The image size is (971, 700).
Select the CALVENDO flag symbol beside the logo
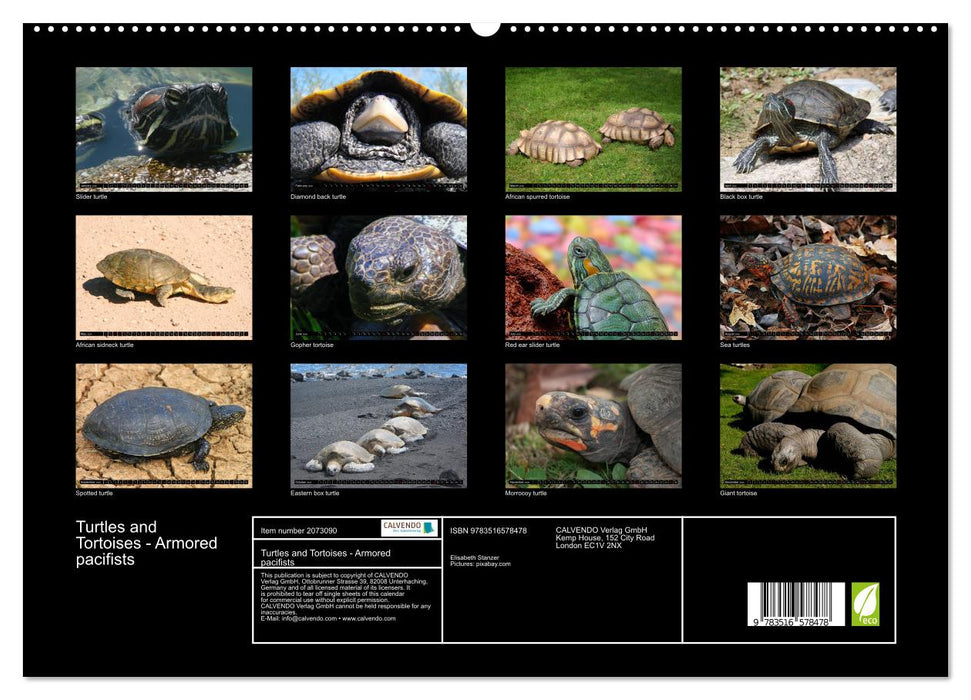coord(429,528)
